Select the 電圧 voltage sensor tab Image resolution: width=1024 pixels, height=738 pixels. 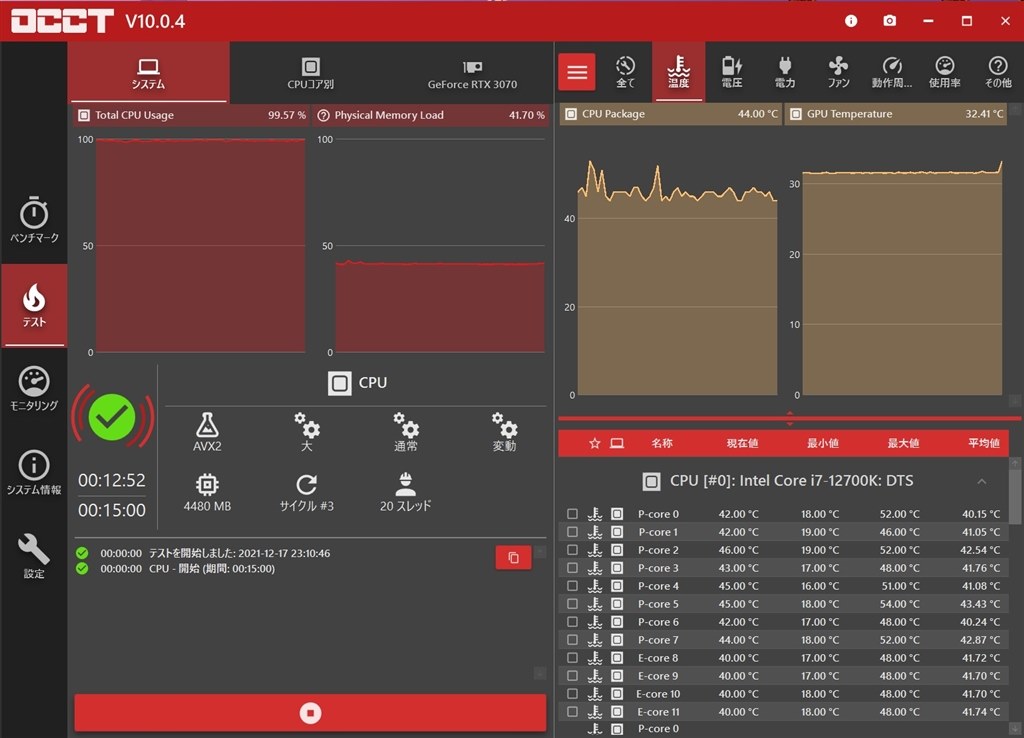[731, 72]
